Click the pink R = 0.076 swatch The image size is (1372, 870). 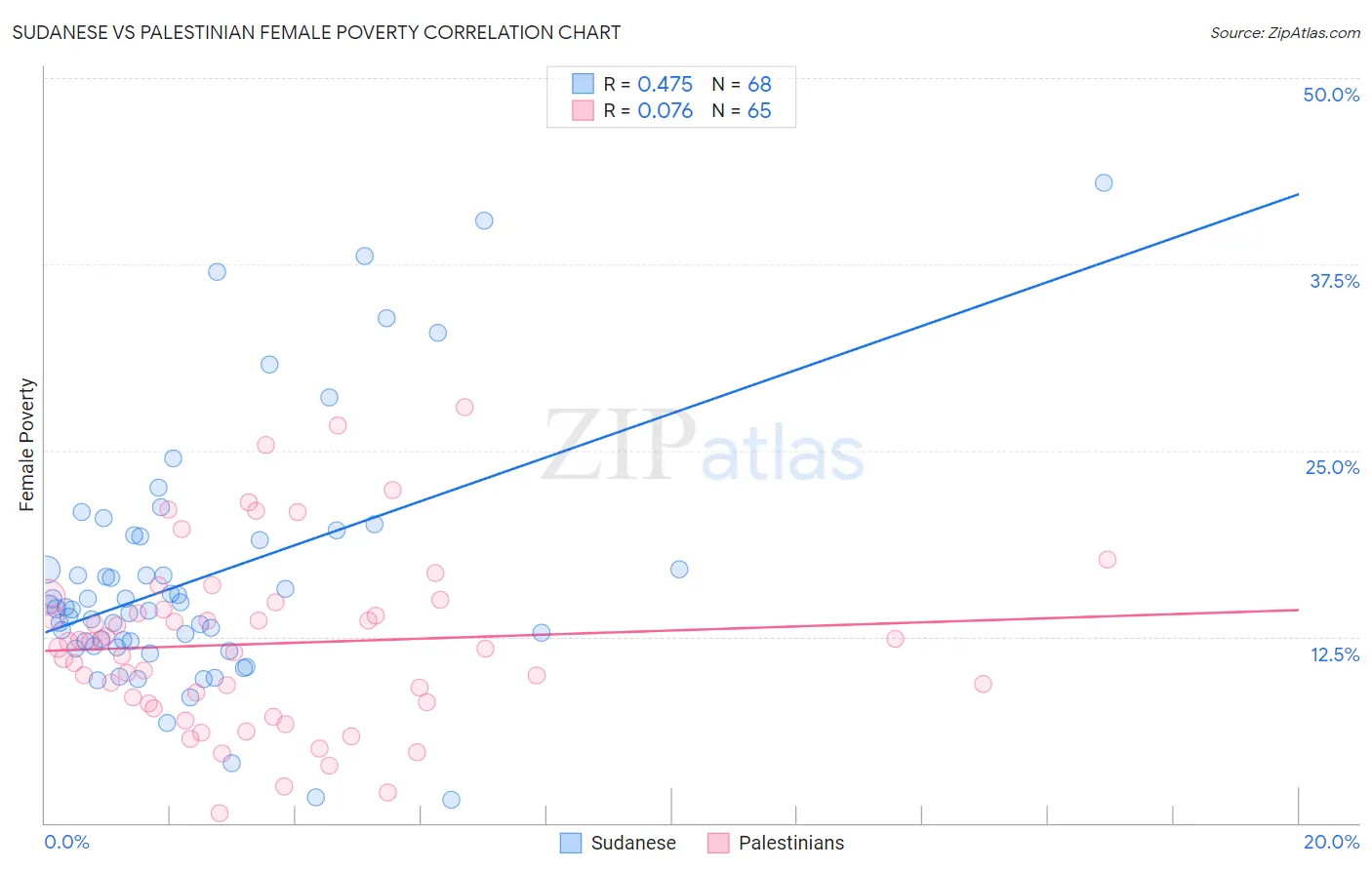[583, 110]
